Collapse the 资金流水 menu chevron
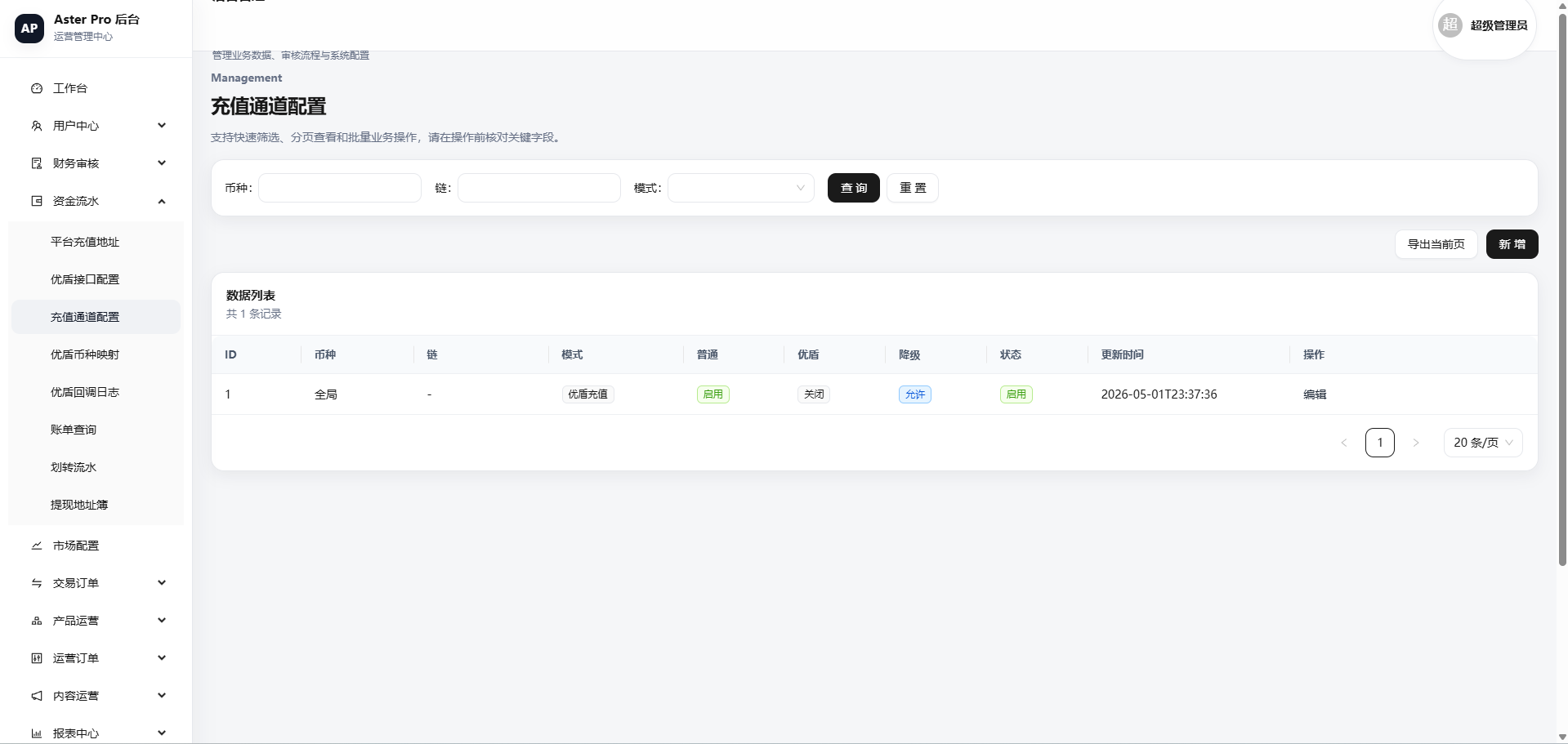Screen dimensions: 1568x744 pos(162,201)
